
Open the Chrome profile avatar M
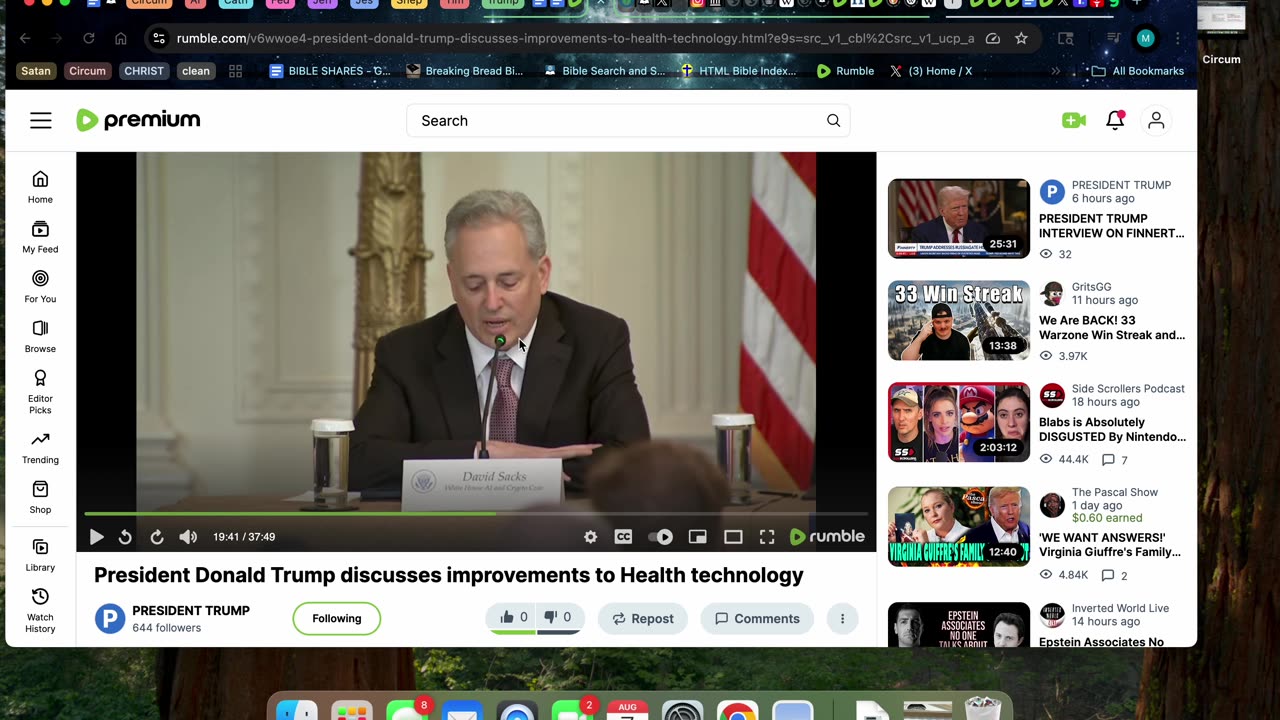pos(1146,38)
